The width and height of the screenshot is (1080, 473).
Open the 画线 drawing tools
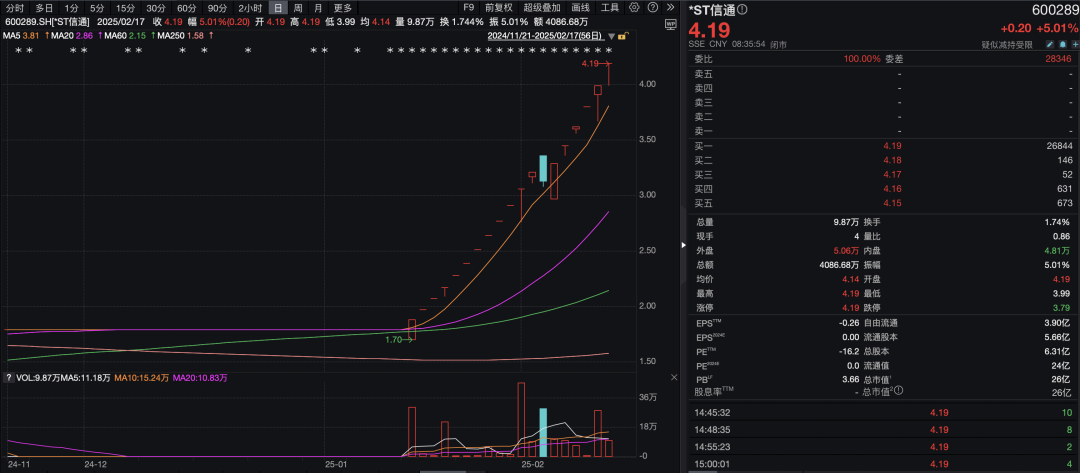point(580,7)
